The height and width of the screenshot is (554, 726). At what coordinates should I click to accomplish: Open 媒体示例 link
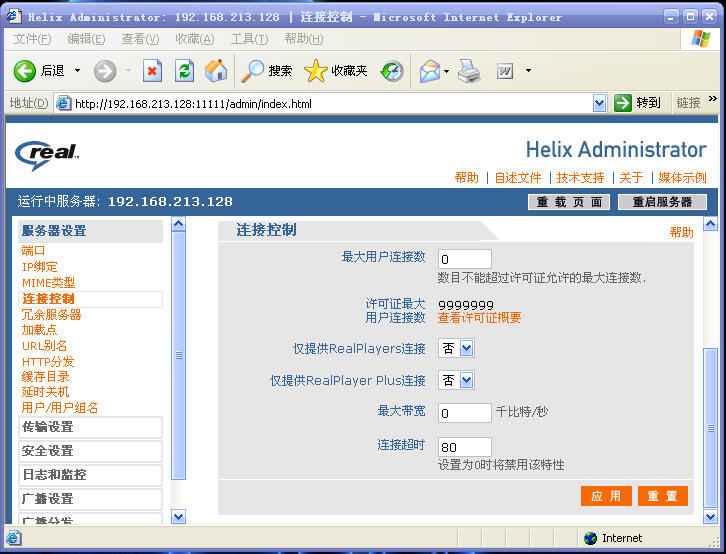pos(682,178)
